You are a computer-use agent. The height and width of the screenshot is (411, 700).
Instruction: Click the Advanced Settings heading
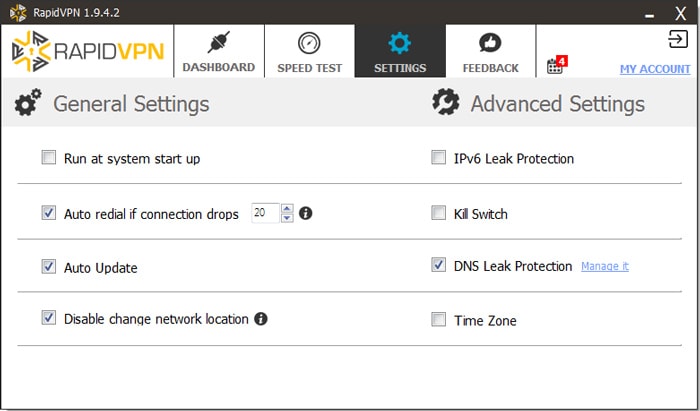point(558,104)
